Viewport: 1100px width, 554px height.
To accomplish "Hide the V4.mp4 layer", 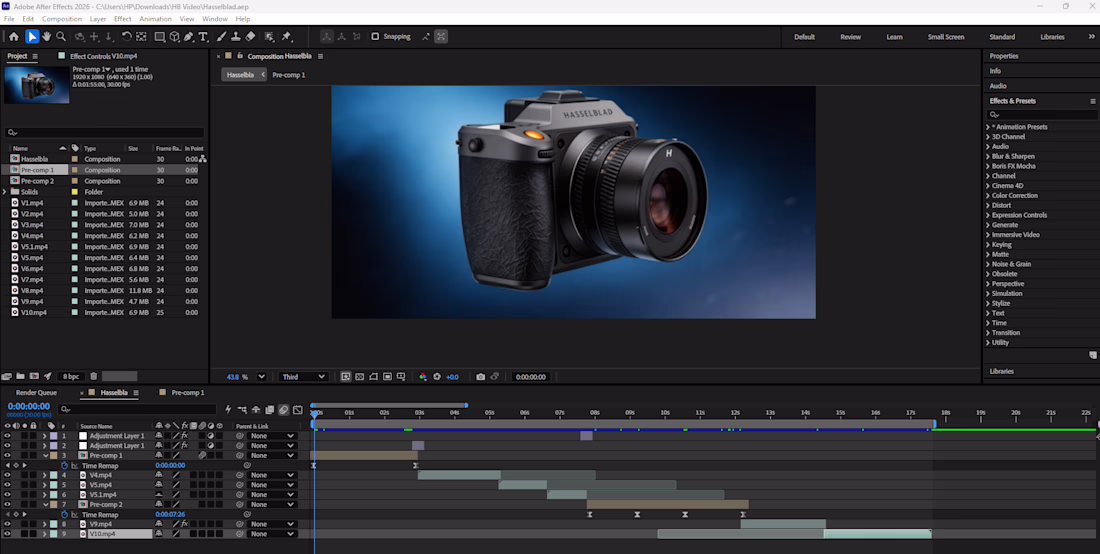I will [8, 475].
